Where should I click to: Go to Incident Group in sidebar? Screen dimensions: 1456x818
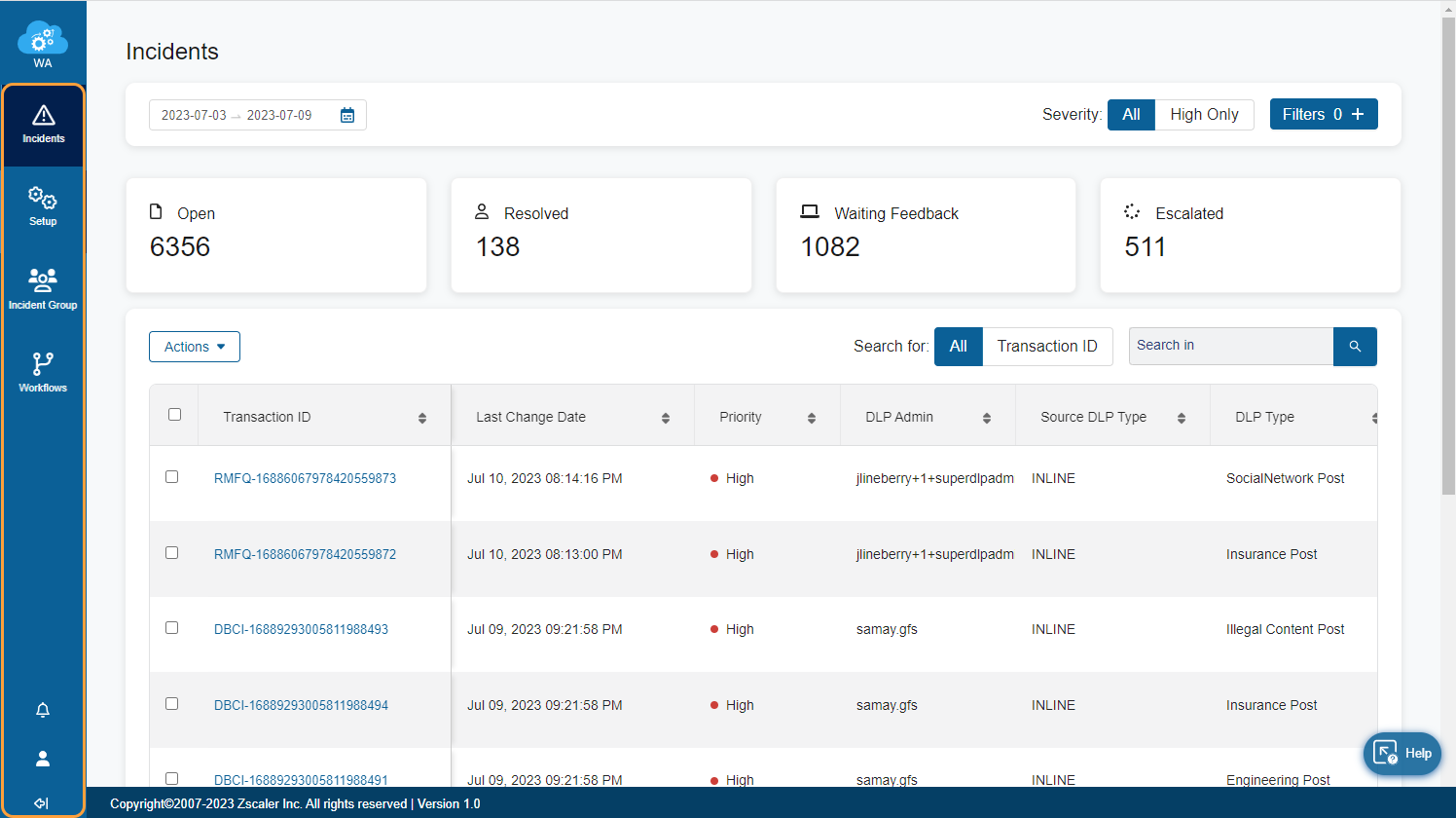43,289
